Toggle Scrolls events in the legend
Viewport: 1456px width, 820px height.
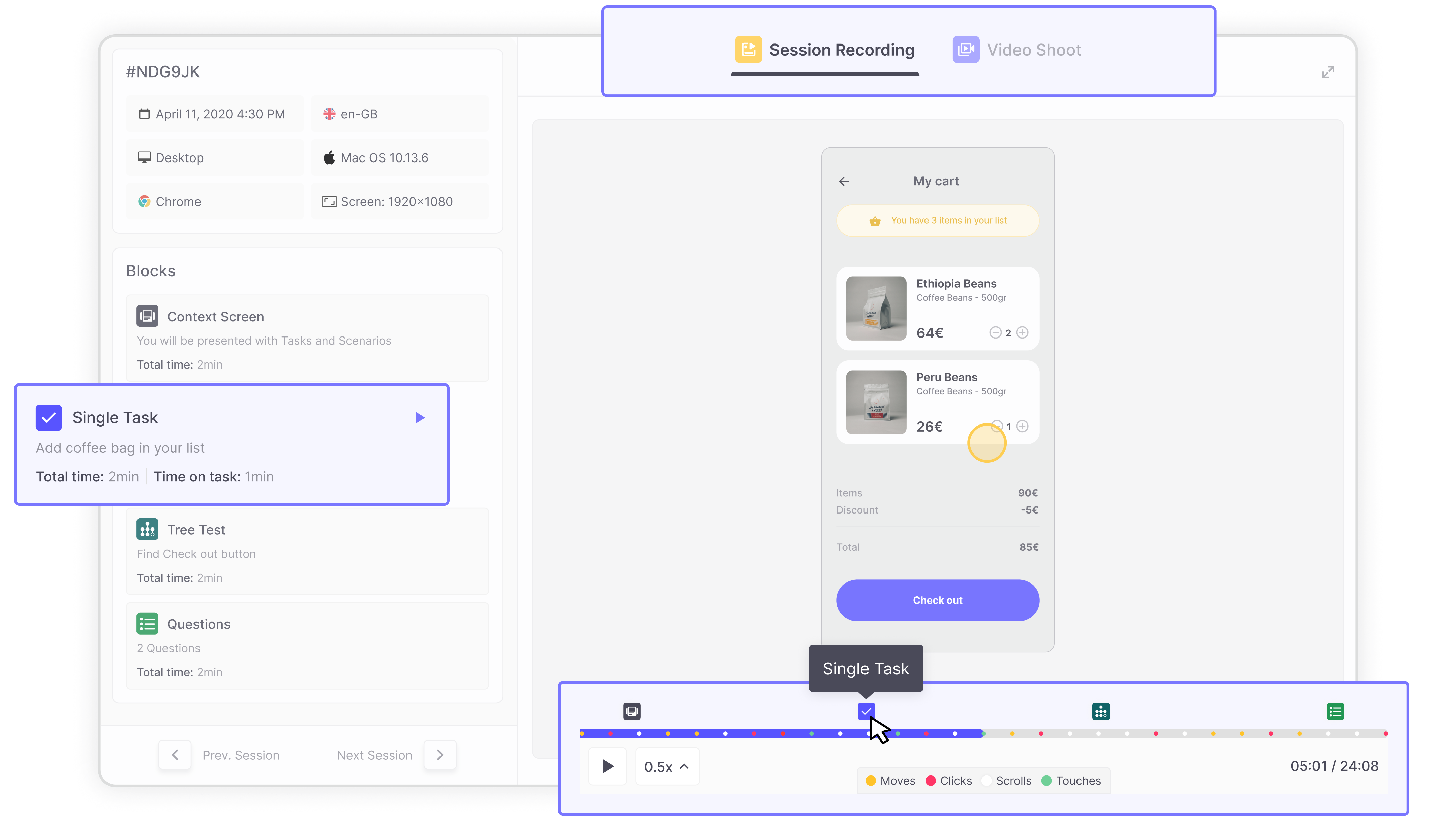tap(1006, 781)
